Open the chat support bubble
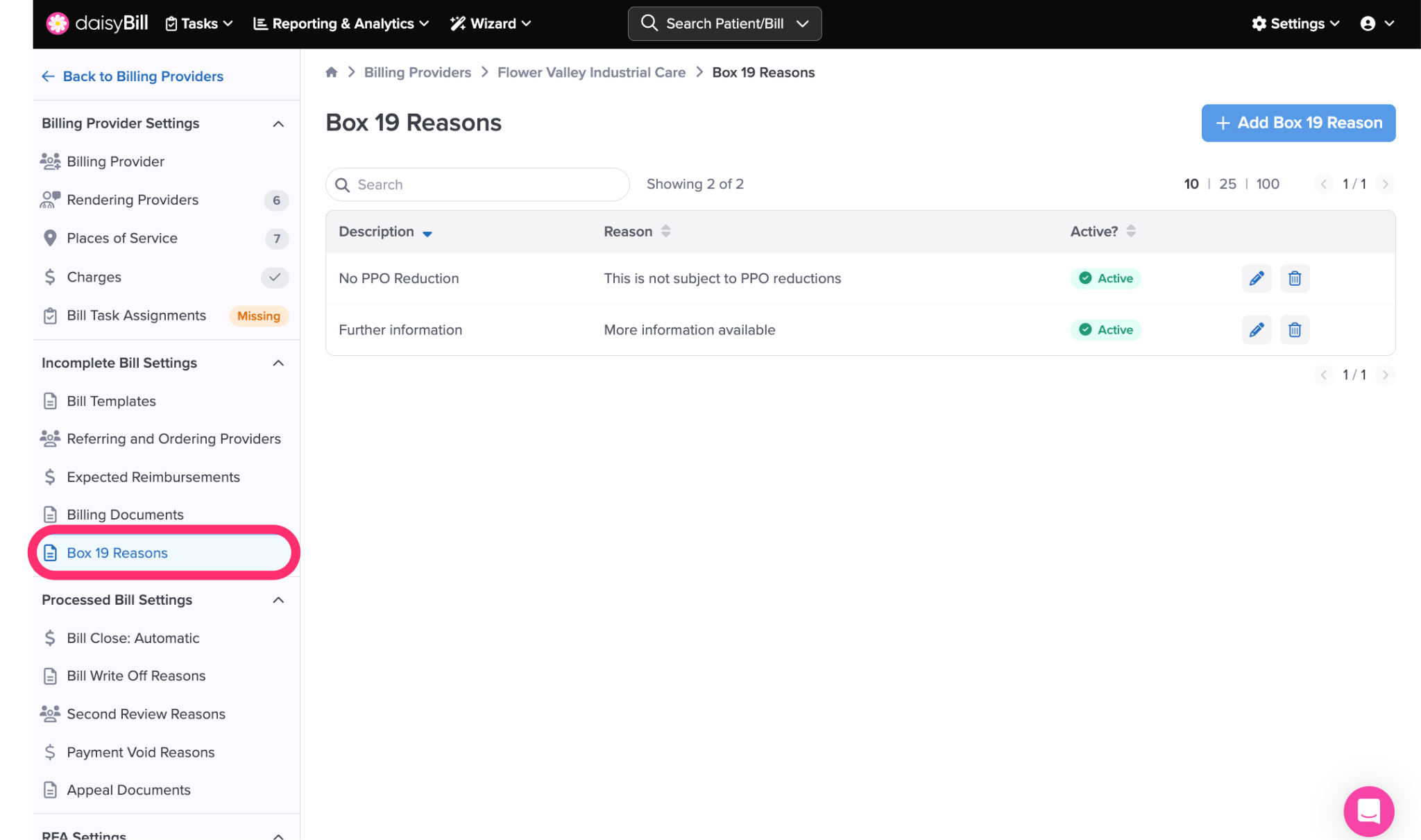This screenshot has height=840, width=1421. click(1368, 810)
